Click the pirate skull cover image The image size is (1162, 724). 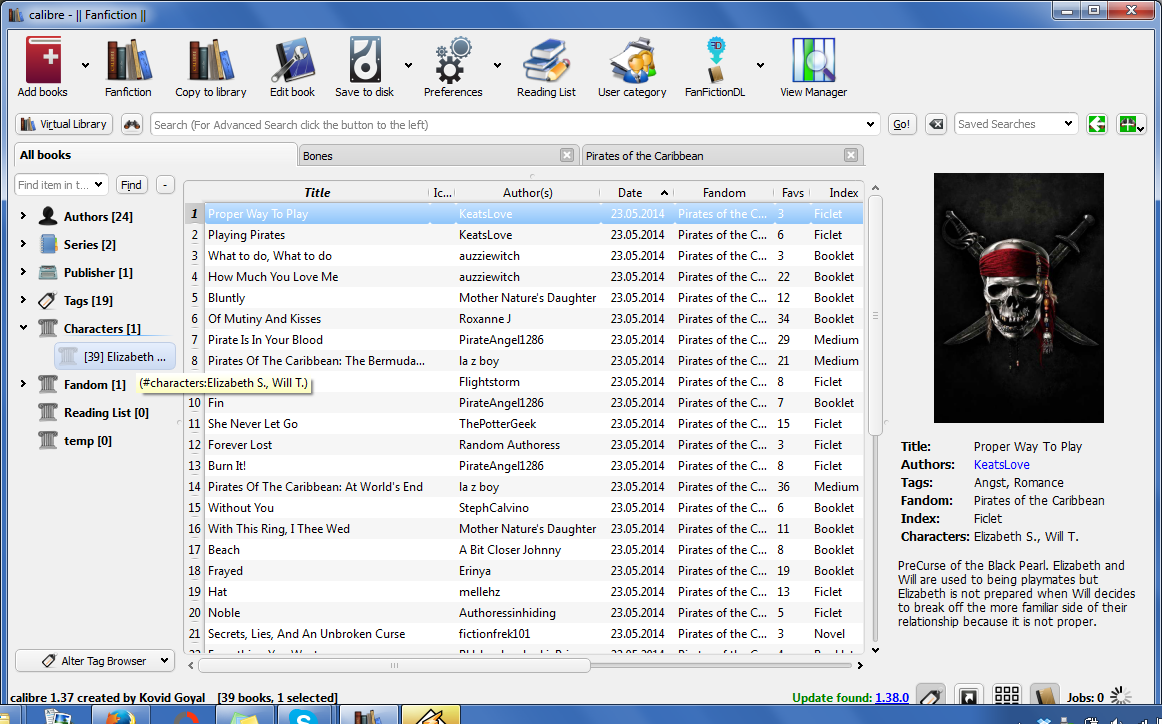click(1018, 298)
